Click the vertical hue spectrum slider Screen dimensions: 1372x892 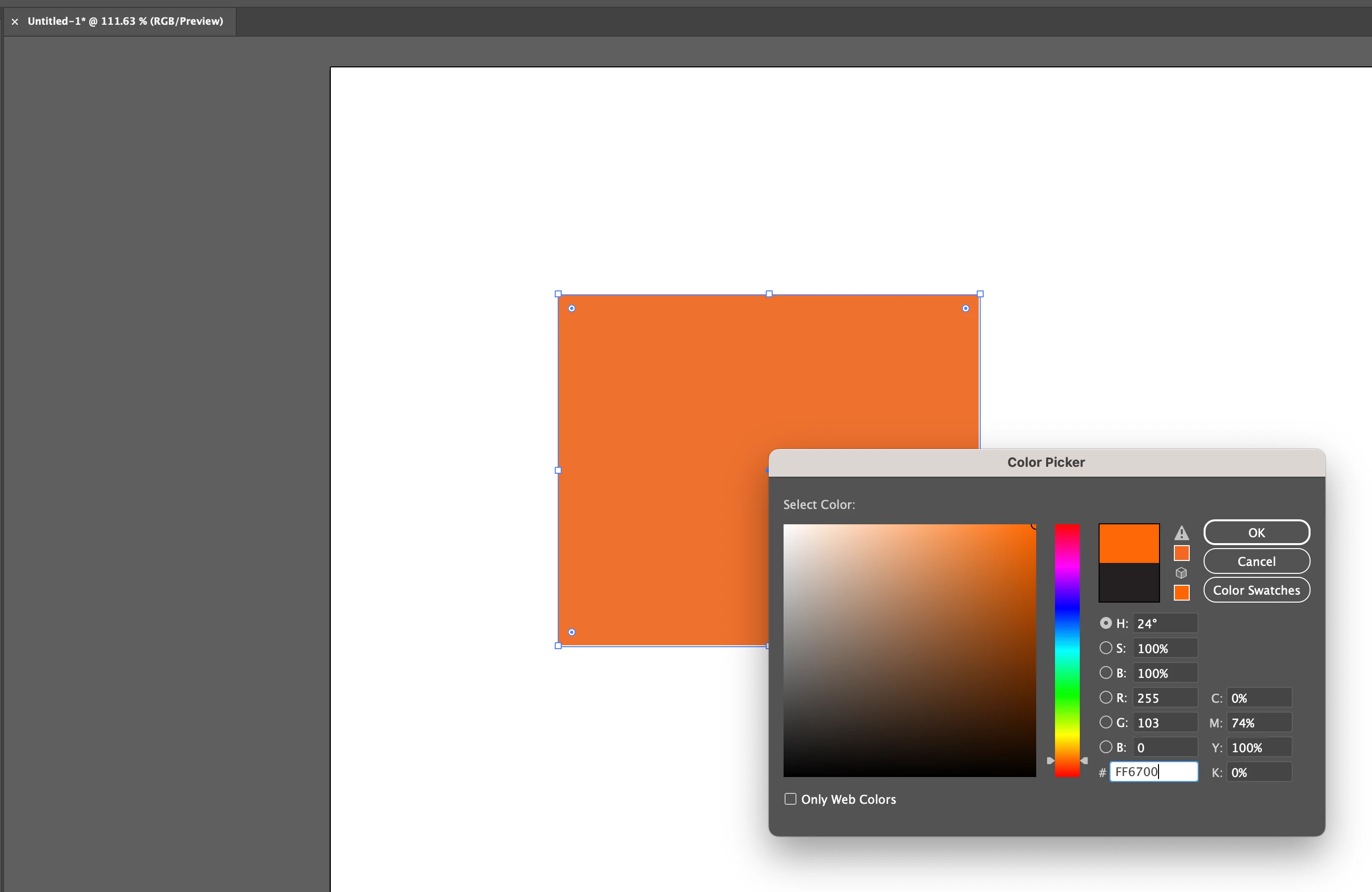tap(1067, 650)
